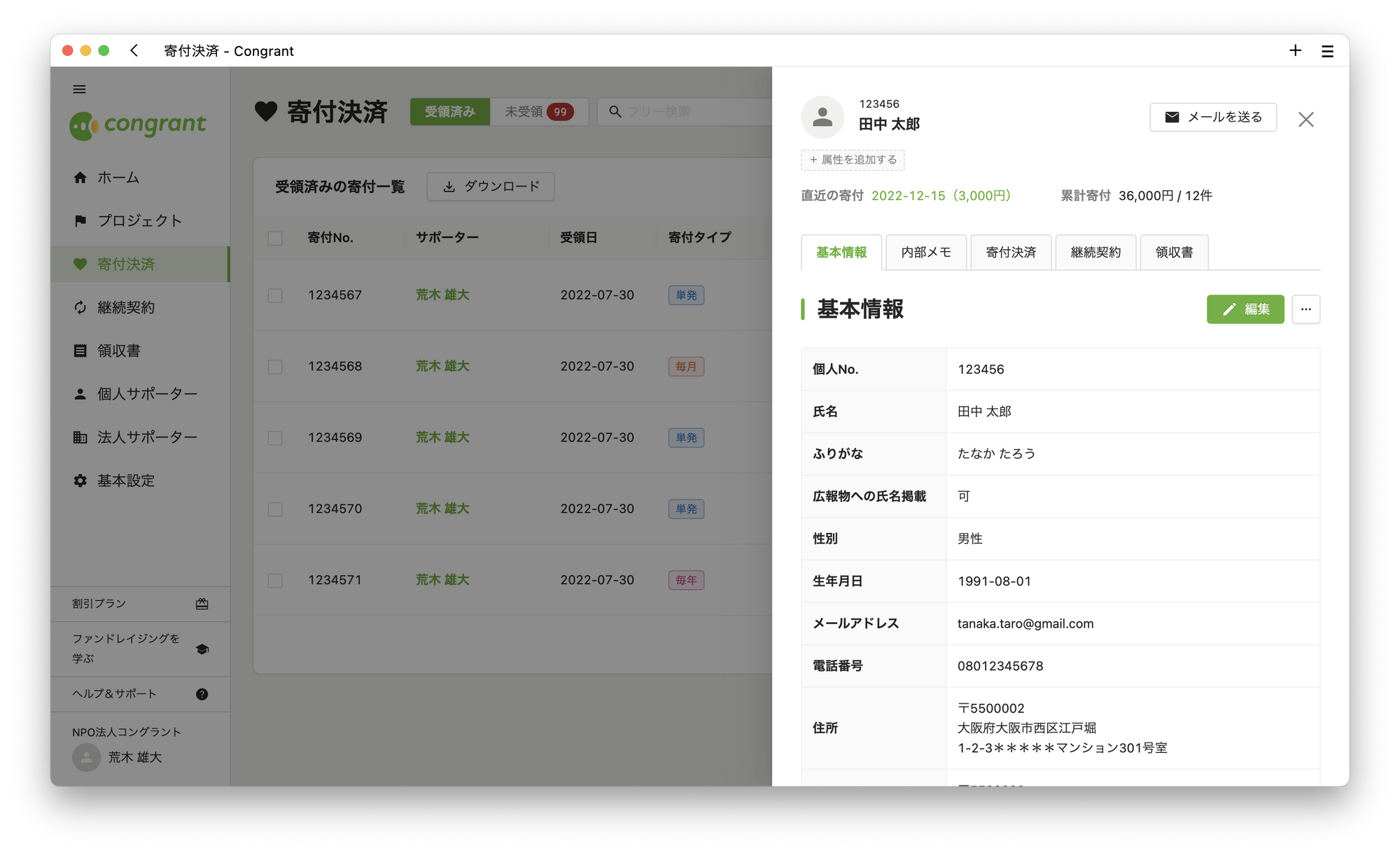Click 割引プラン link
This screenshot has width=1400, height=853.
[140, 604]
